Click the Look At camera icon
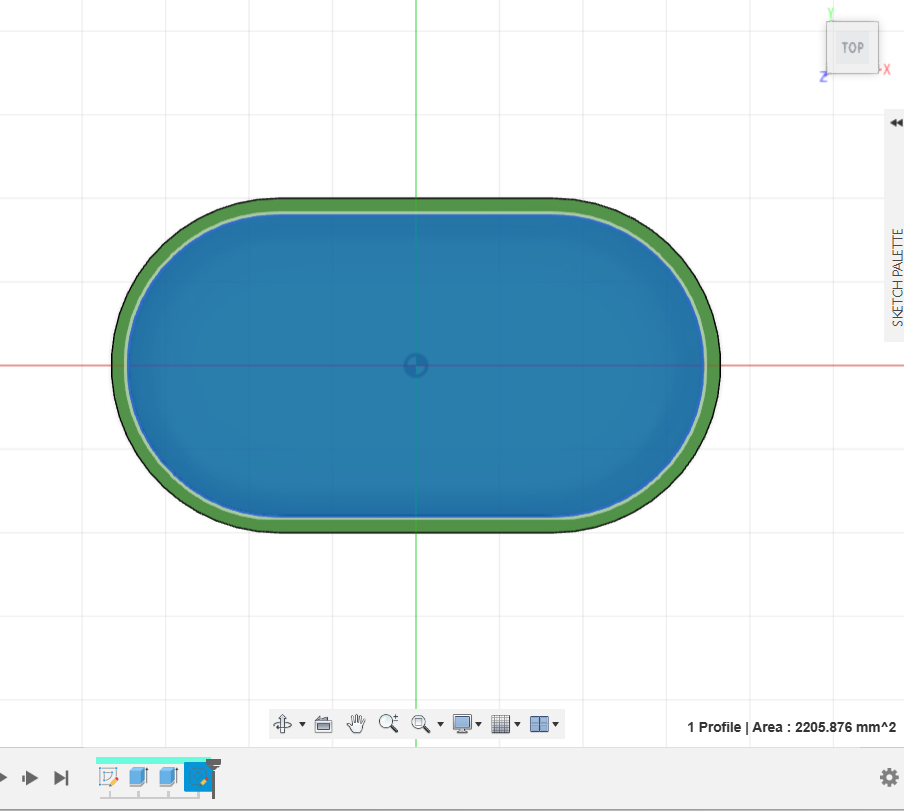 point(323,724)
